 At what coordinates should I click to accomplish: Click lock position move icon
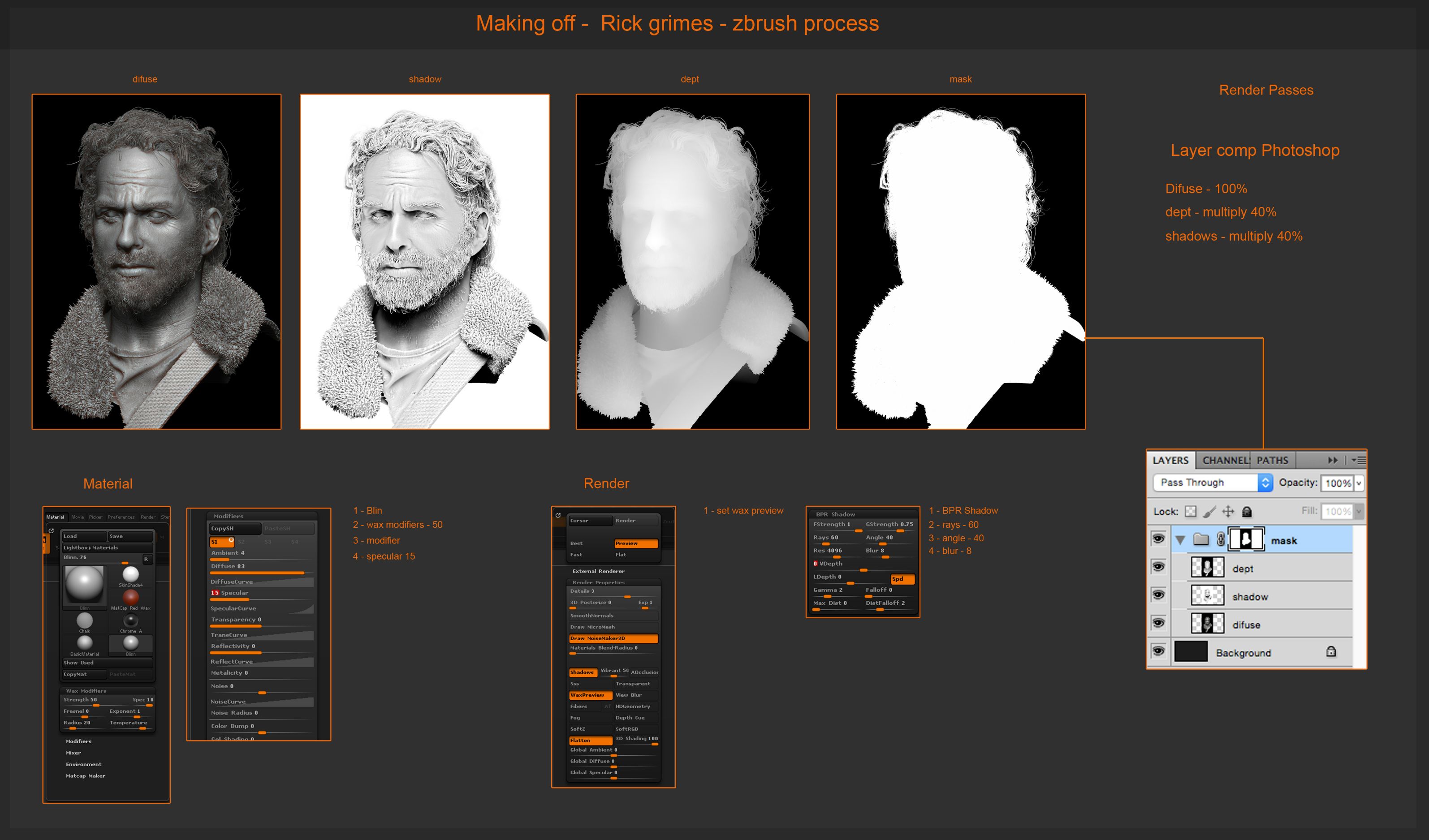(1228, 511)
